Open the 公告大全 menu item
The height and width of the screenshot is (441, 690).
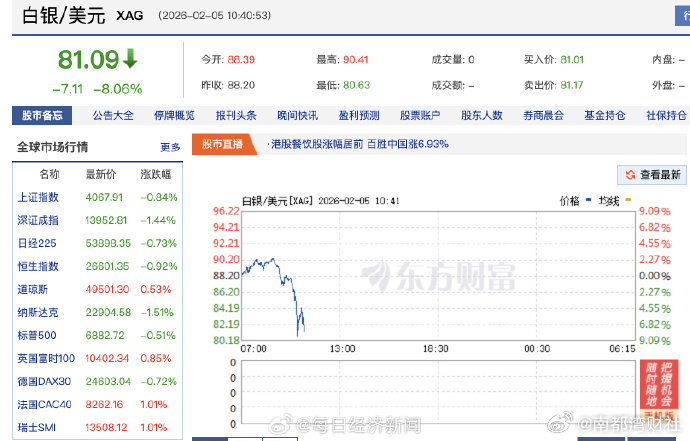[x=113, y=115]
